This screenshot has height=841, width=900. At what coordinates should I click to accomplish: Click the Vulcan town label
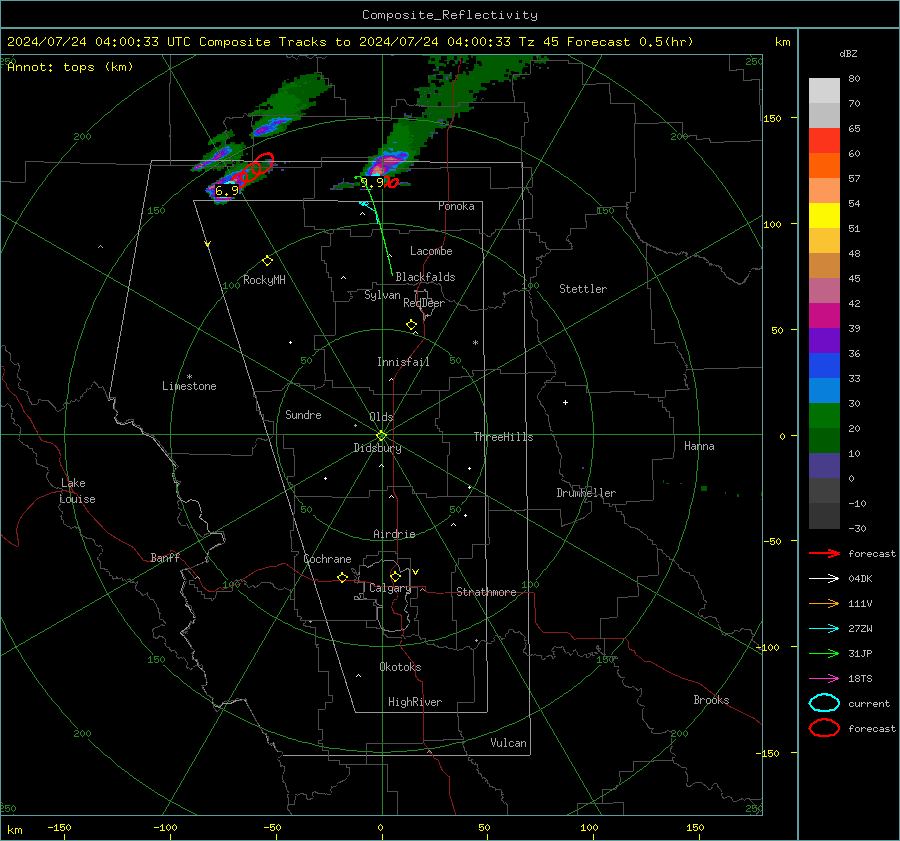pos(509,743)
